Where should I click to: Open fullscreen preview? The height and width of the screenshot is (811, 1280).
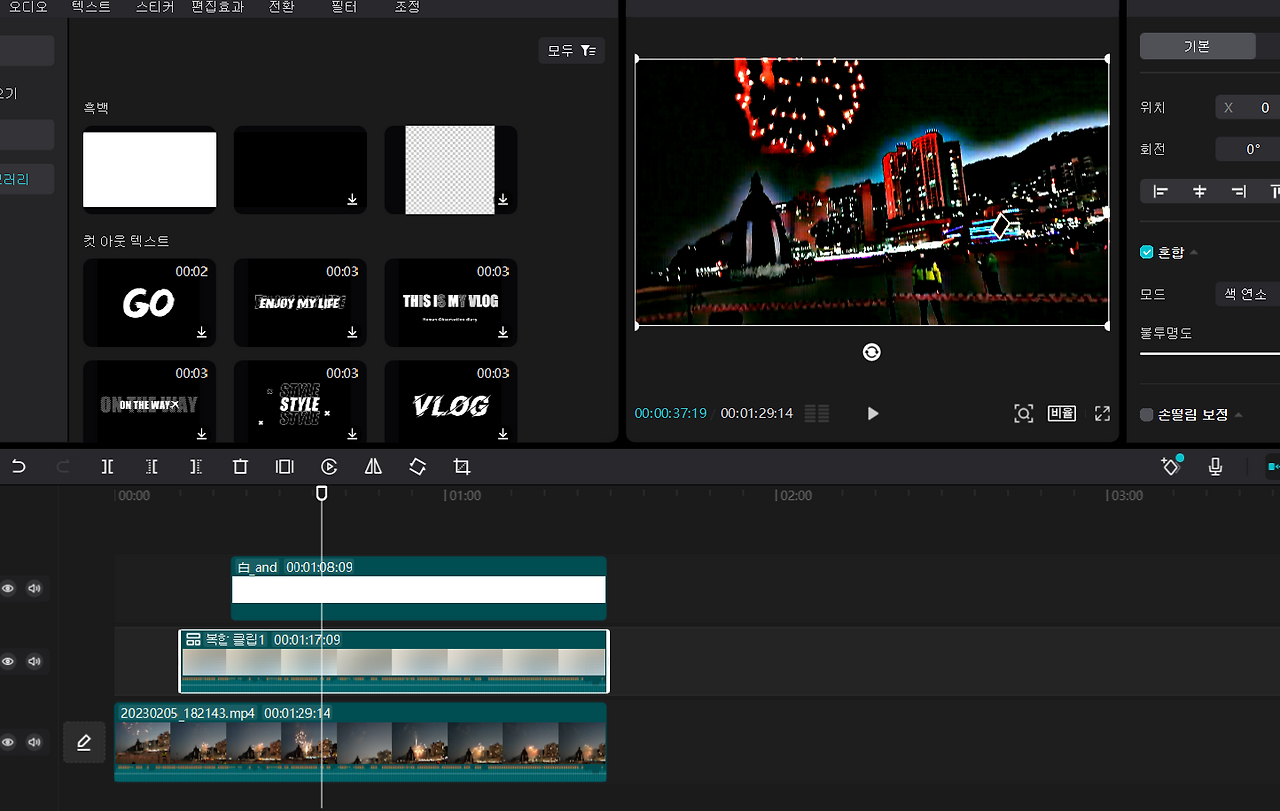click(1102, 413)
